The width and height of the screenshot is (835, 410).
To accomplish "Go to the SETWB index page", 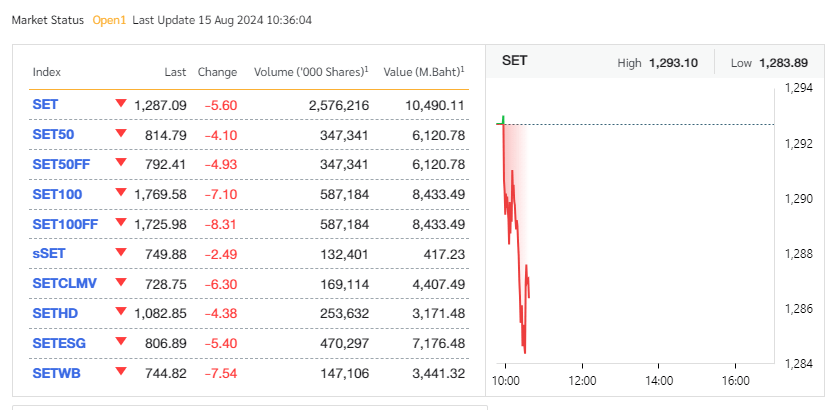I will [57, 374].
